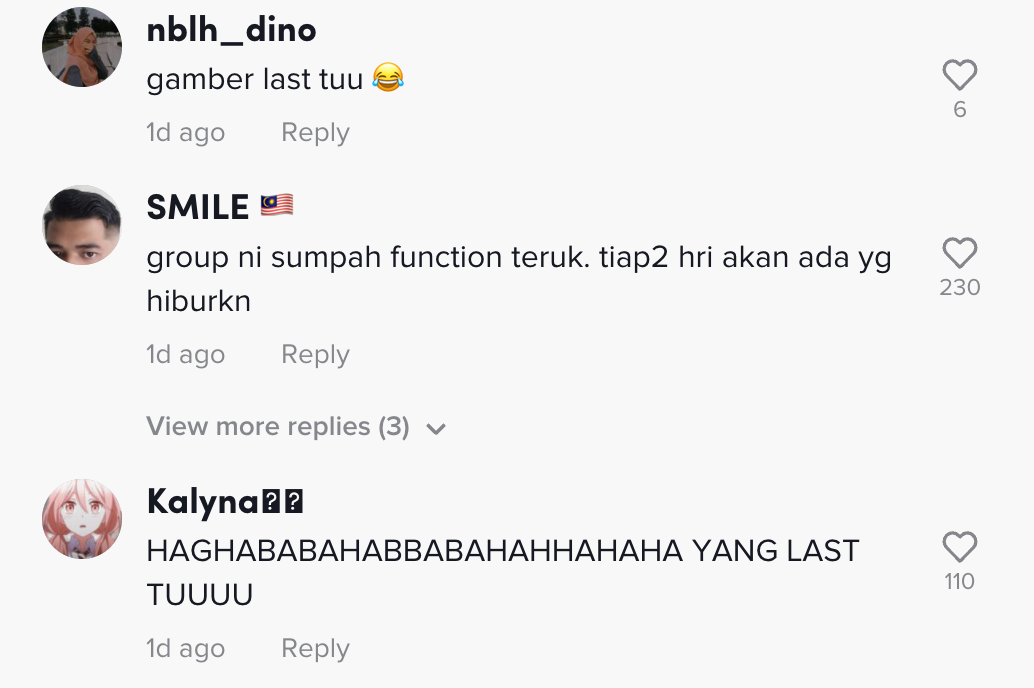Click the 230 likes count
Screen dimensions: 1034x688
(x=959, y=287)
